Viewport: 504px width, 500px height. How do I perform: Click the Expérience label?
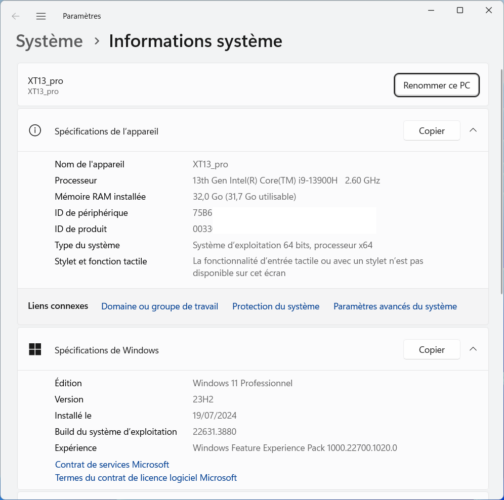click(76, 448)
